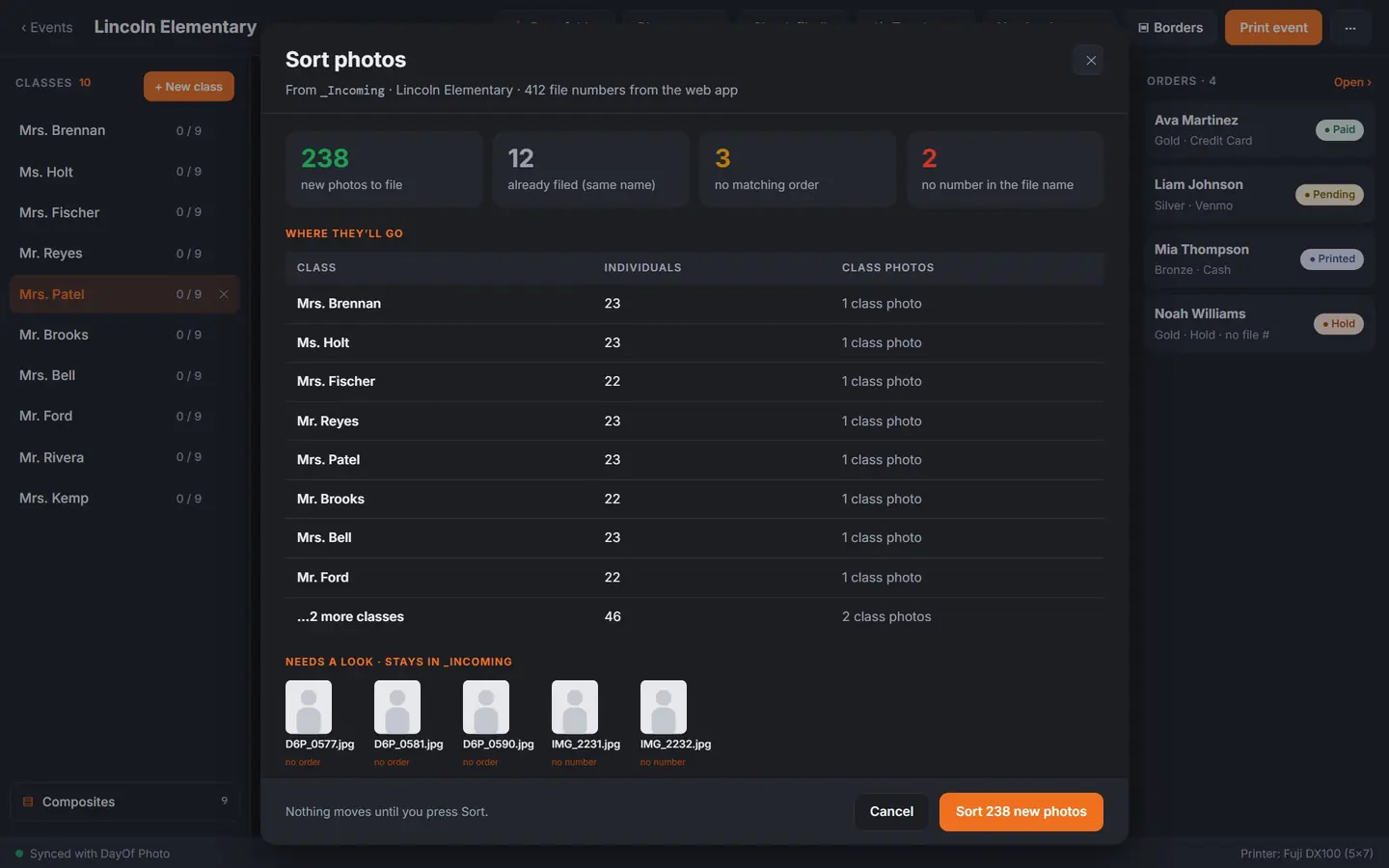Click the Hold status badge
Image resolution: width=1389 pixels, height=868 pixels.
click(1339, 324)
